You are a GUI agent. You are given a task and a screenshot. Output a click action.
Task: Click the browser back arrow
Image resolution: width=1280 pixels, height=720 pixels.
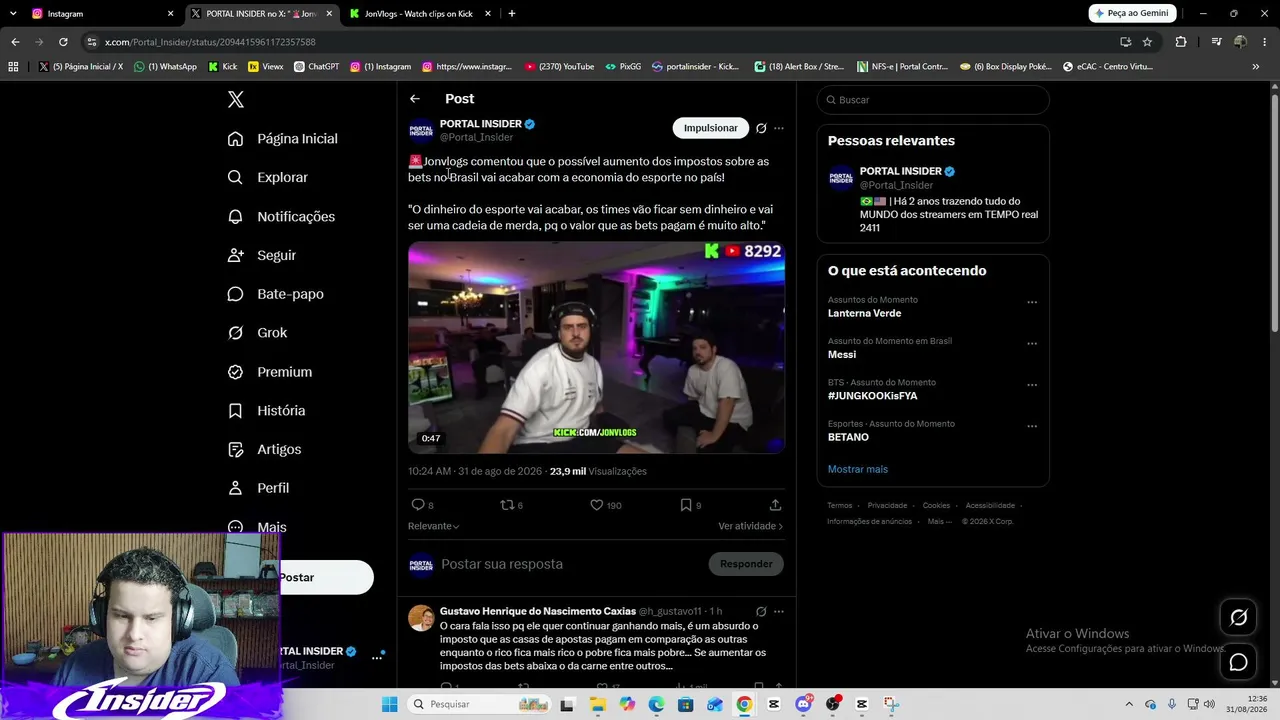15,42
